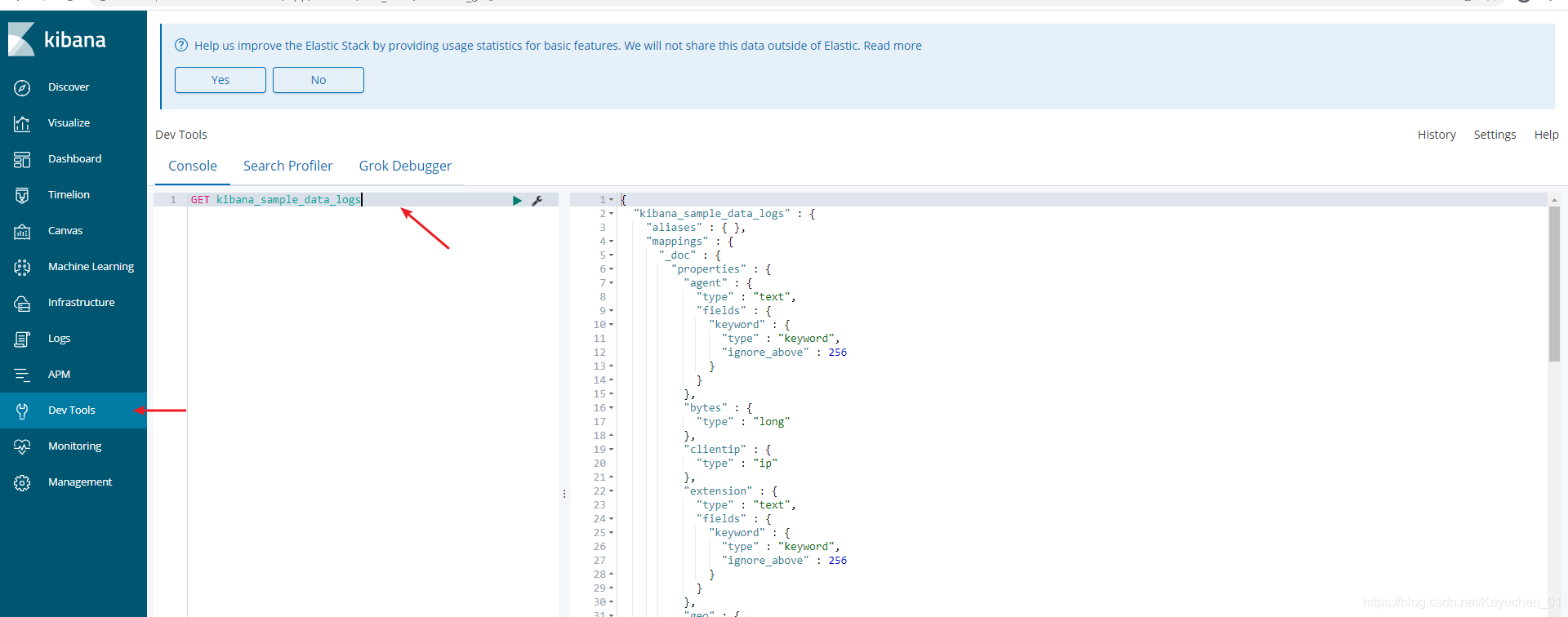Open Discover compass icon

[22, 87]
